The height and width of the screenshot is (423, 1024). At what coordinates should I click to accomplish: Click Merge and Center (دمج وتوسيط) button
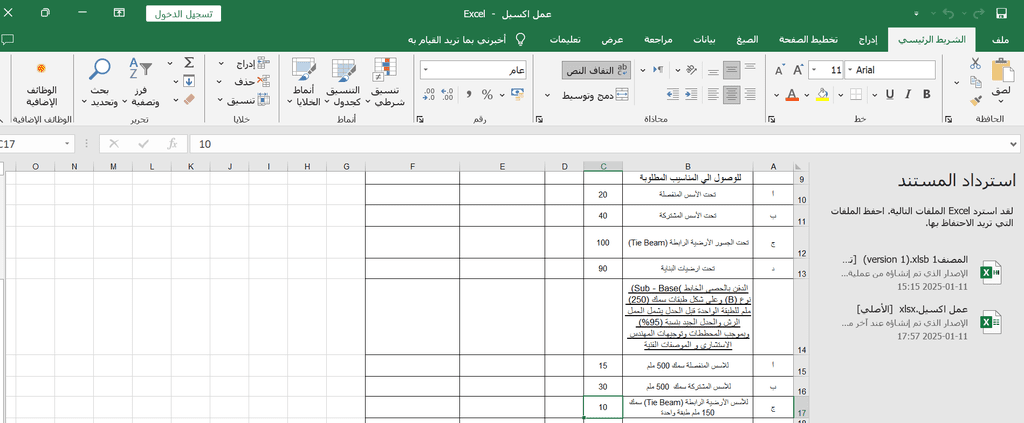pos(595,95)
